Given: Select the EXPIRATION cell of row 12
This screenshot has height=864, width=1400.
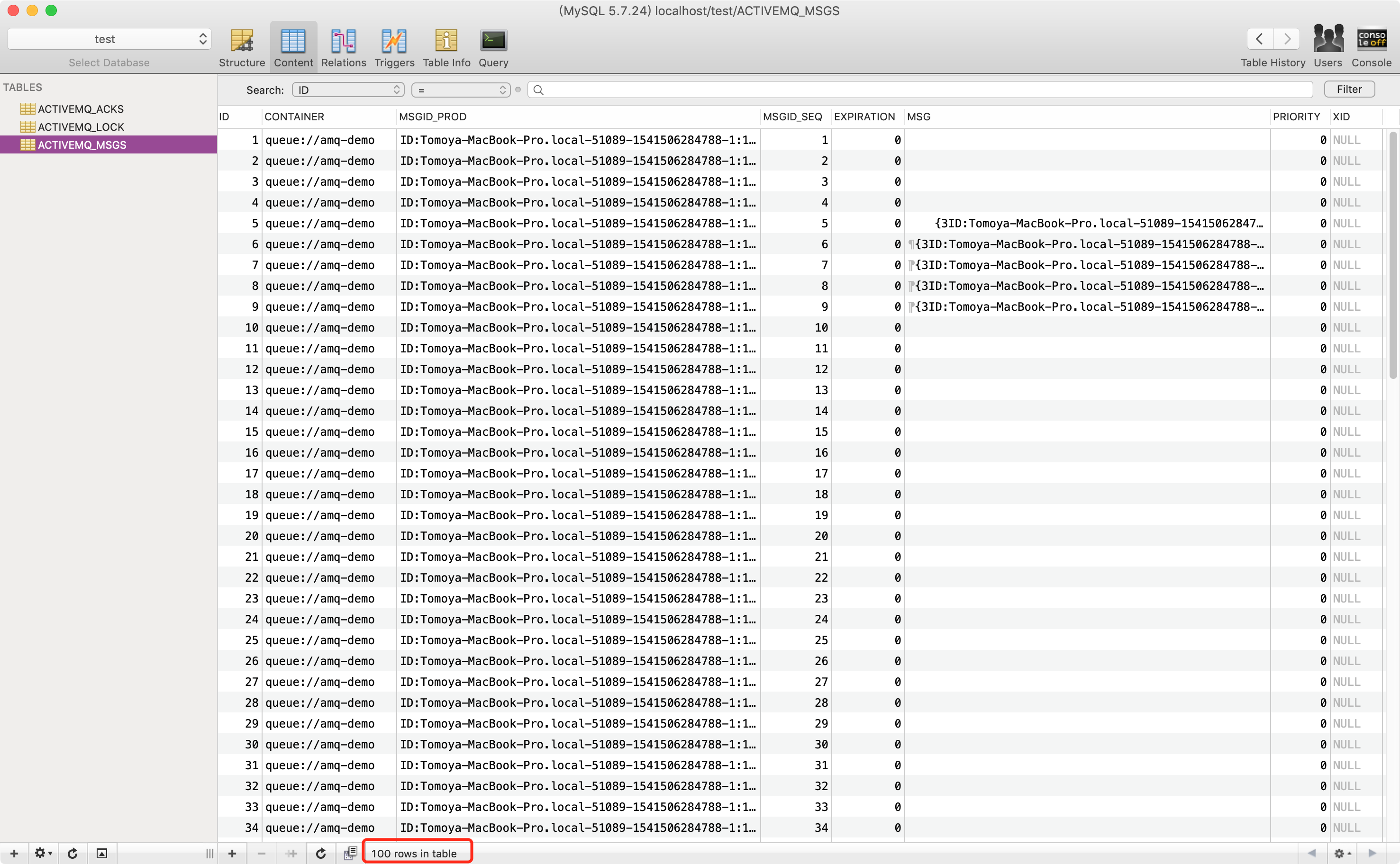Looking at the screenshot, I should pyautogui.click(x=867, y=369).
